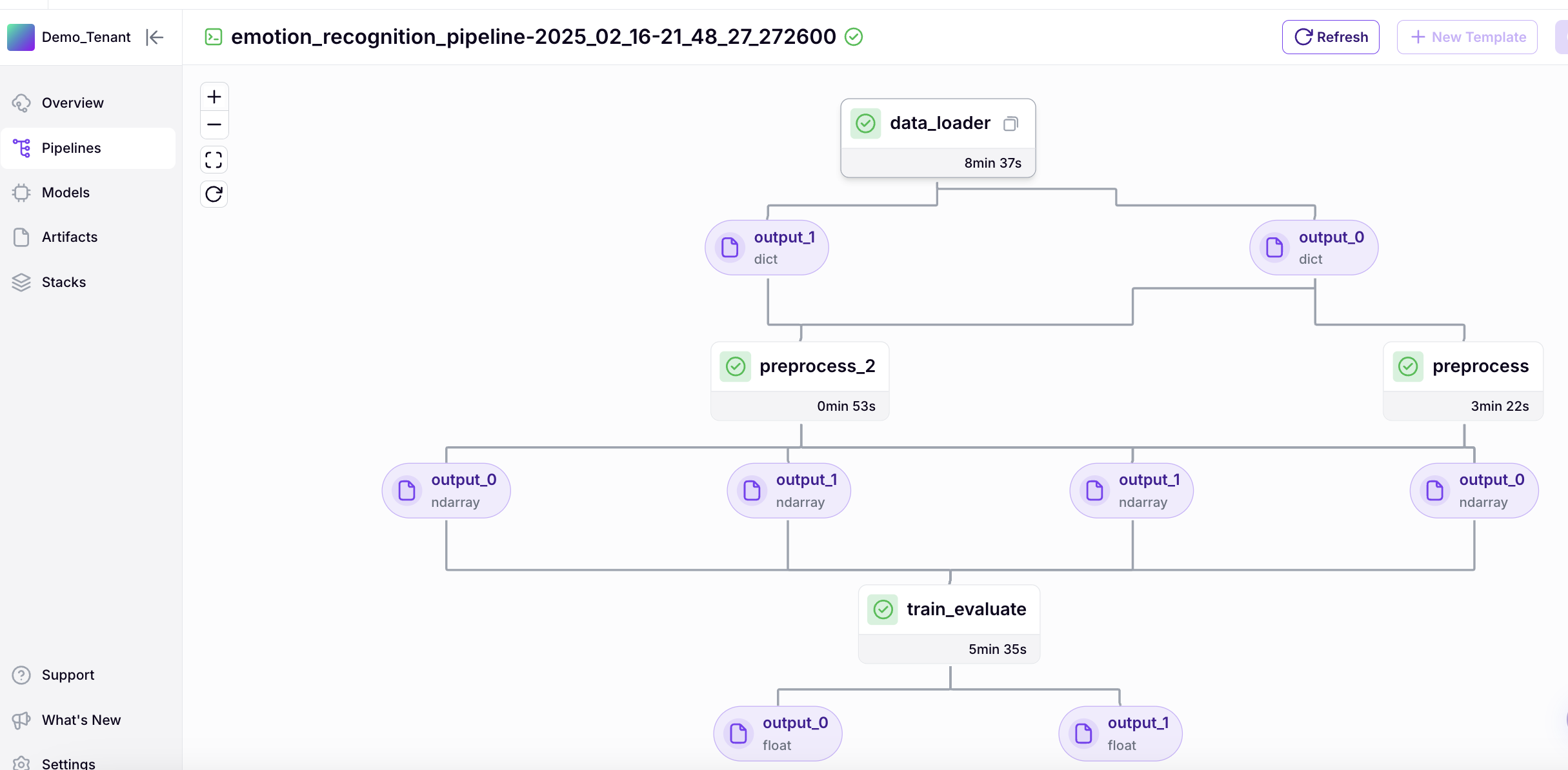
Task: Open What's New announcements
Action: coord(81,720)
